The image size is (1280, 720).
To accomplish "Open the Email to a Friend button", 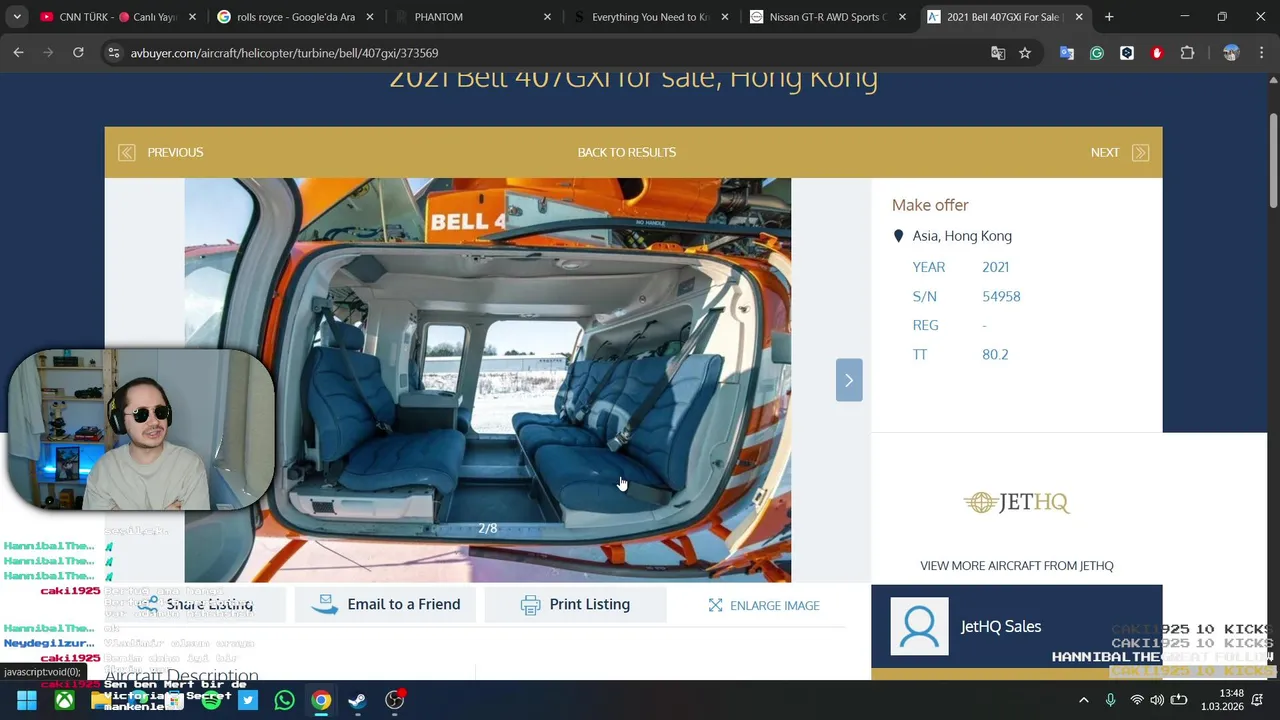I will pos(385,604).
